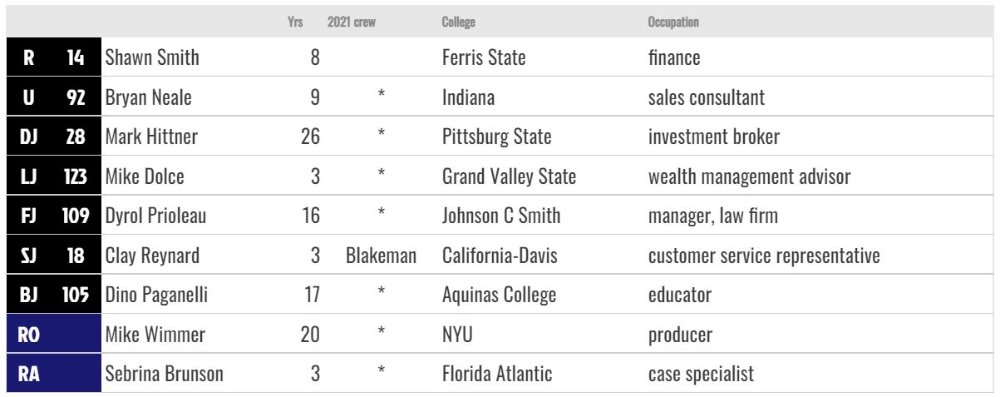Image resolution: width=1000 pixels, height=397 pixels.
Task: Click the SJ 18 side judge badge
Action: click(54, 255)
